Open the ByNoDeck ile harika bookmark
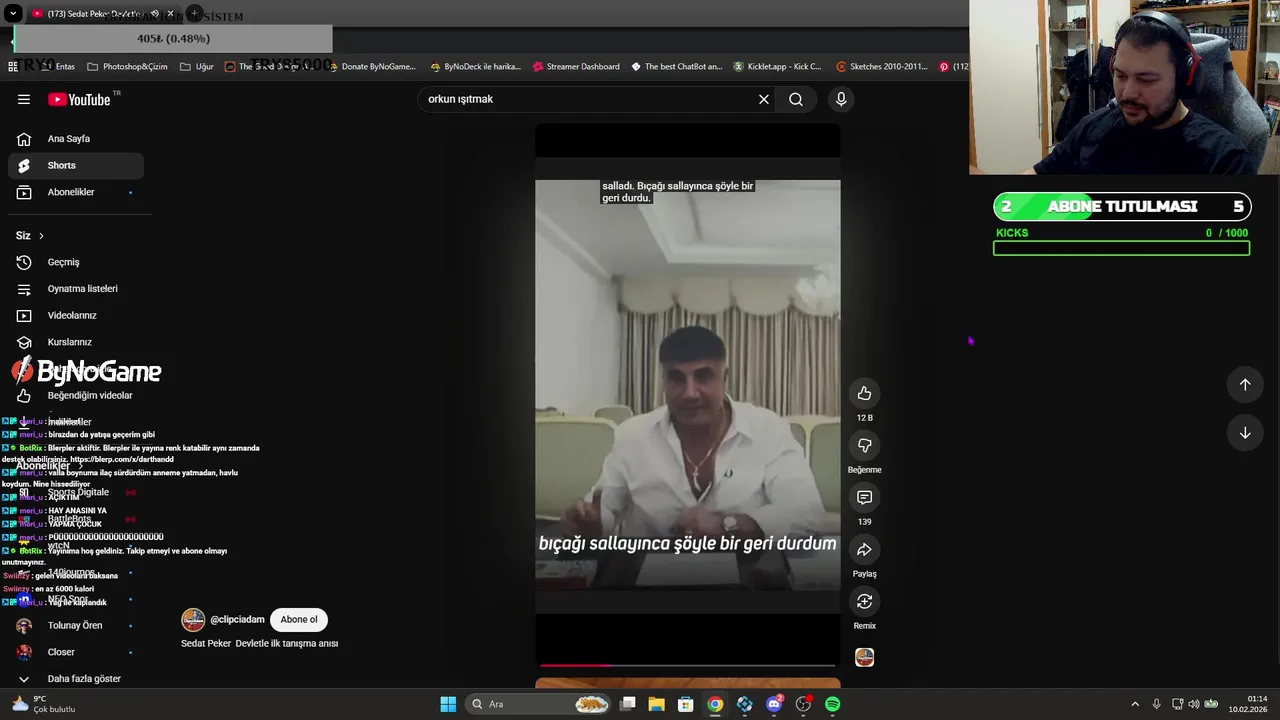The height and width of the screenshot is (720, 1280). (475, 67)
